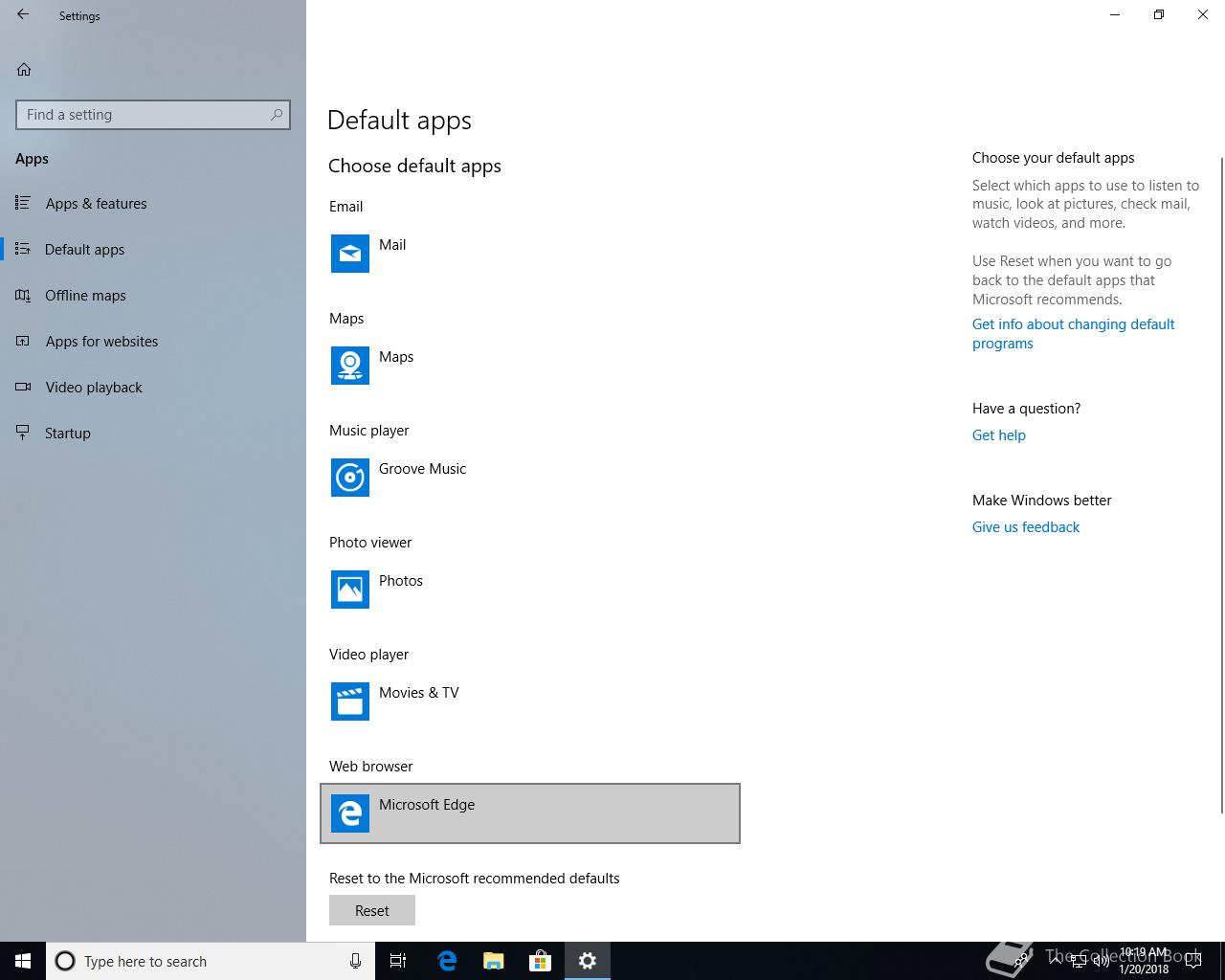
Task: Open Apps for websites settings
Action: coord(153,341)
